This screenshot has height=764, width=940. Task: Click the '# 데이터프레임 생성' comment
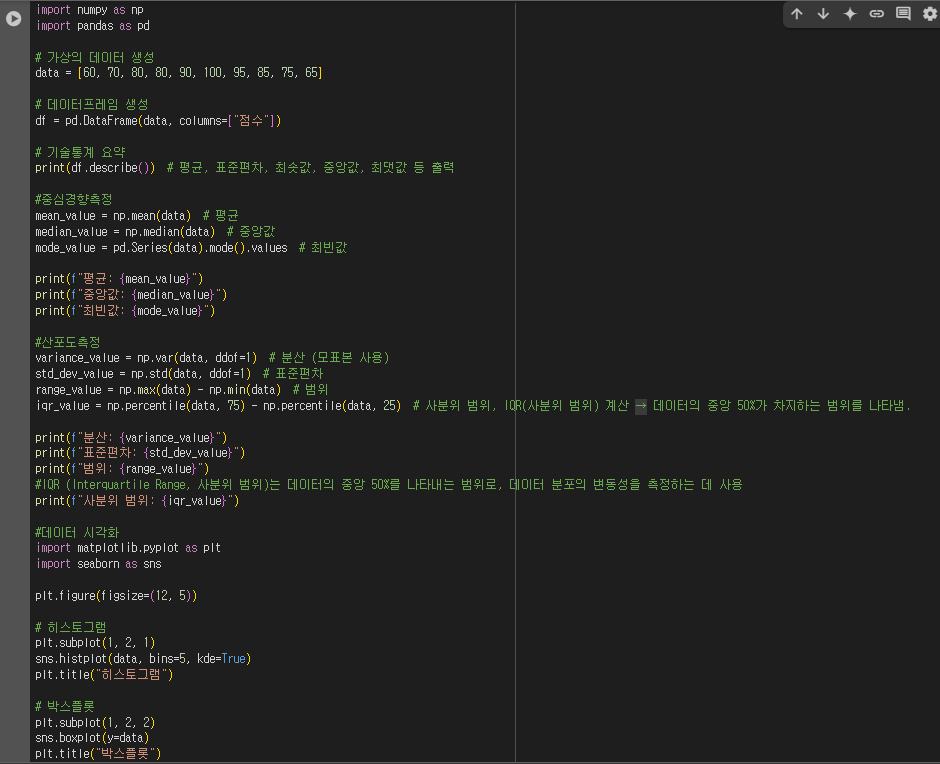coord(92,104)
